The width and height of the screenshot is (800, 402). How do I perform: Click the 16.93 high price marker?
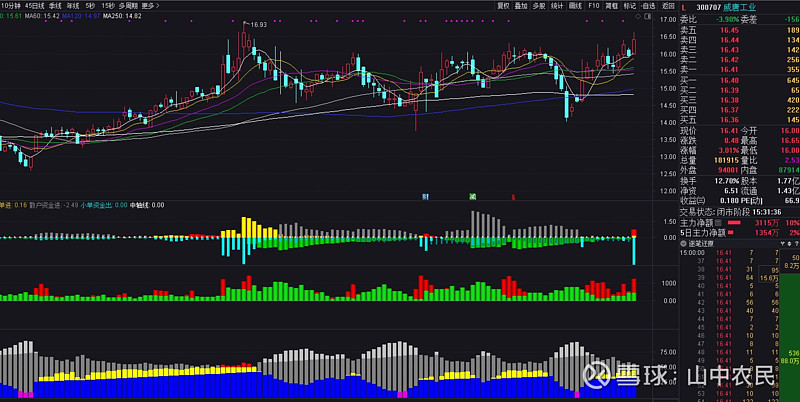pyautogui.click(x=259, y=24)
